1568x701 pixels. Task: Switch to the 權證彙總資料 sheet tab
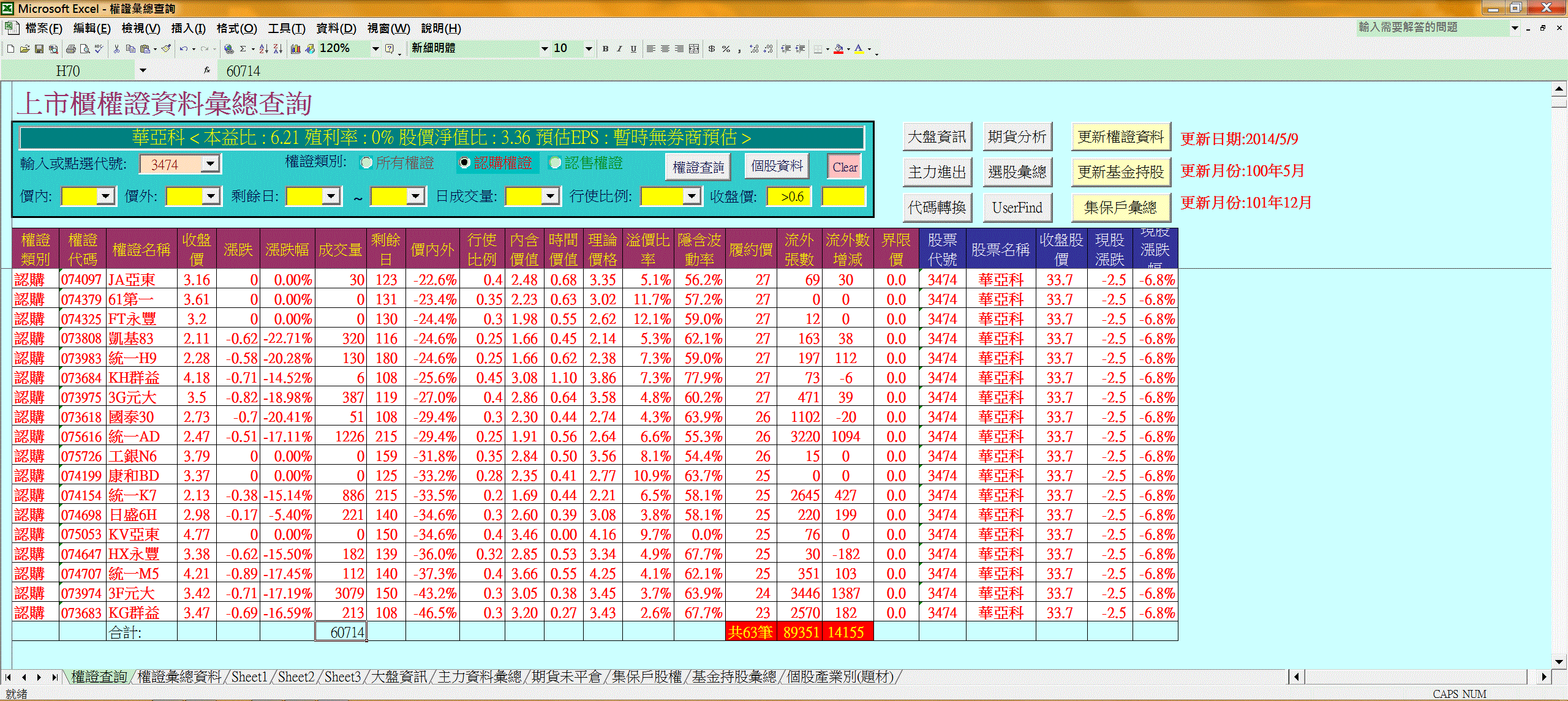[179, 677]
